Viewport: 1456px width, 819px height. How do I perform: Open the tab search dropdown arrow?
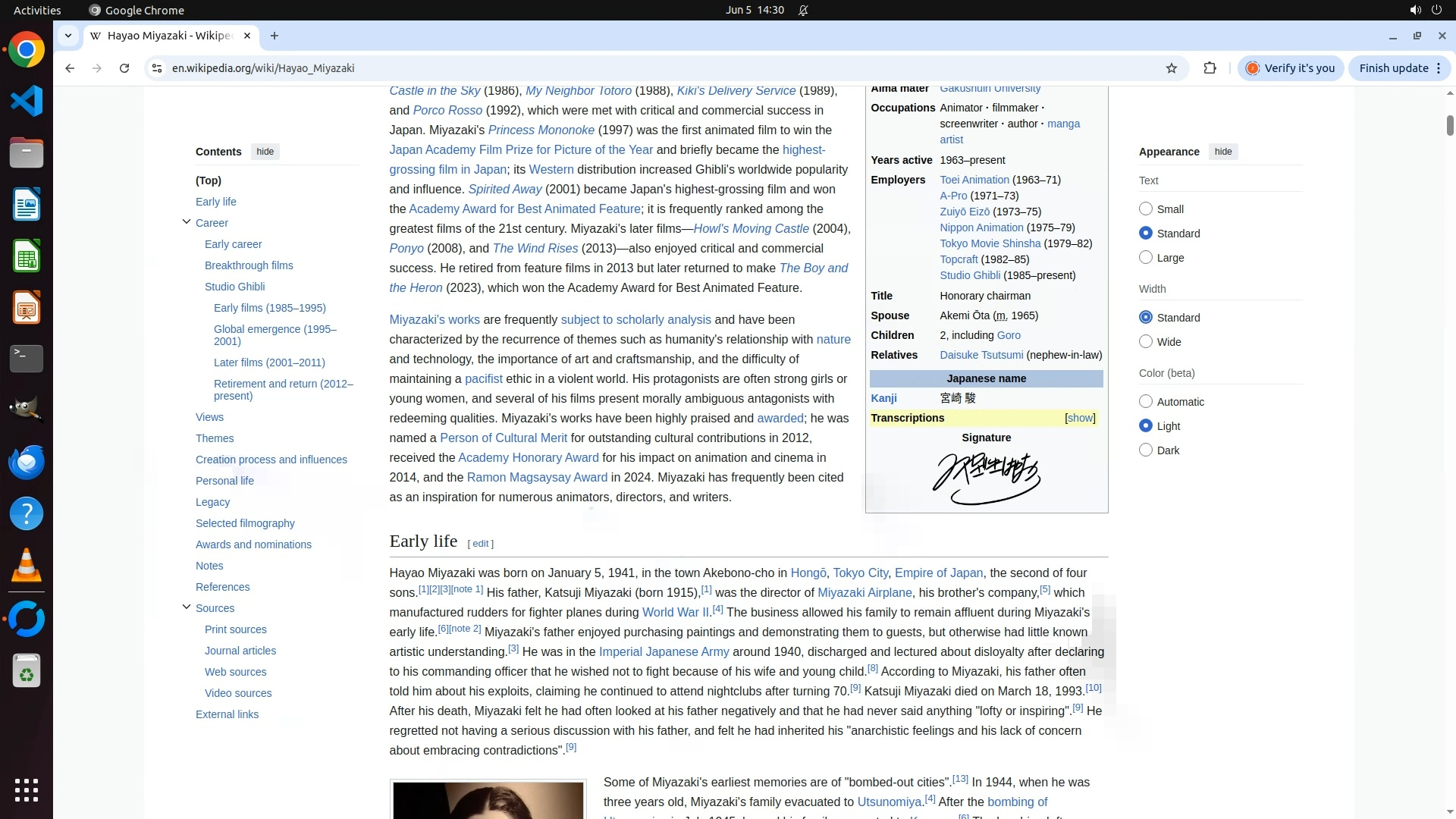pyautogui.click(x=68, y=36)
